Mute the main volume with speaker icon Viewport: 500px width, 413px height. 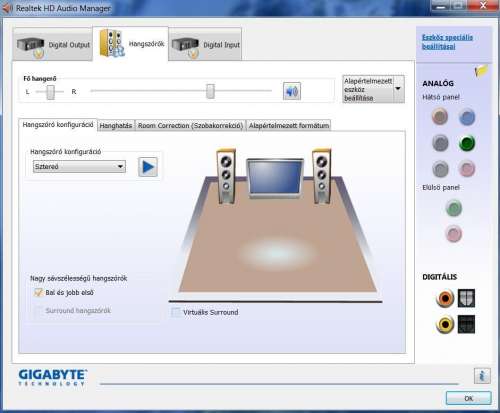292,91
